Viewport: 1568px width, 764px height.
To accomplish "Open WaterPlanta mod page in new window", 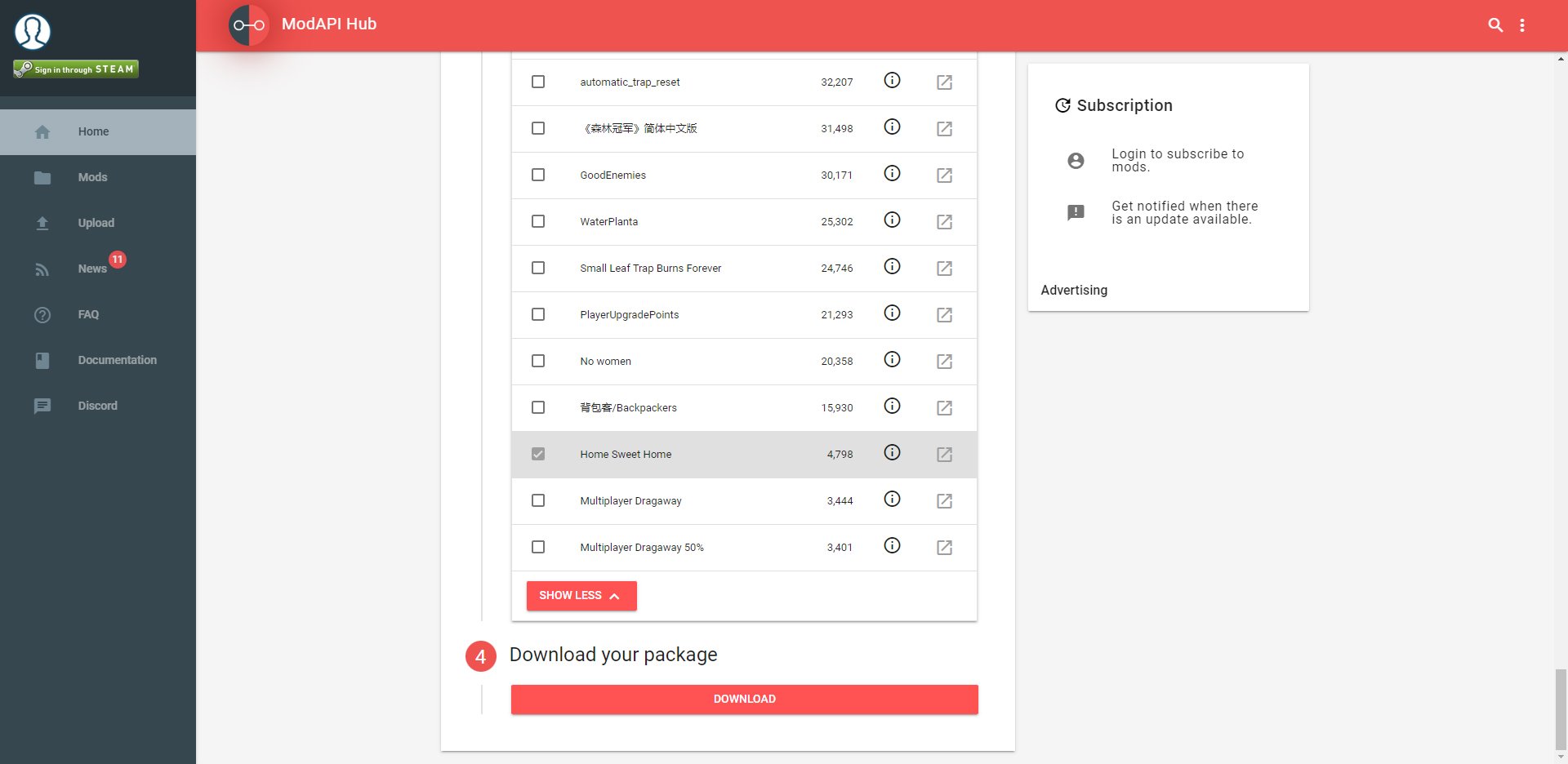I will point(944,222).
